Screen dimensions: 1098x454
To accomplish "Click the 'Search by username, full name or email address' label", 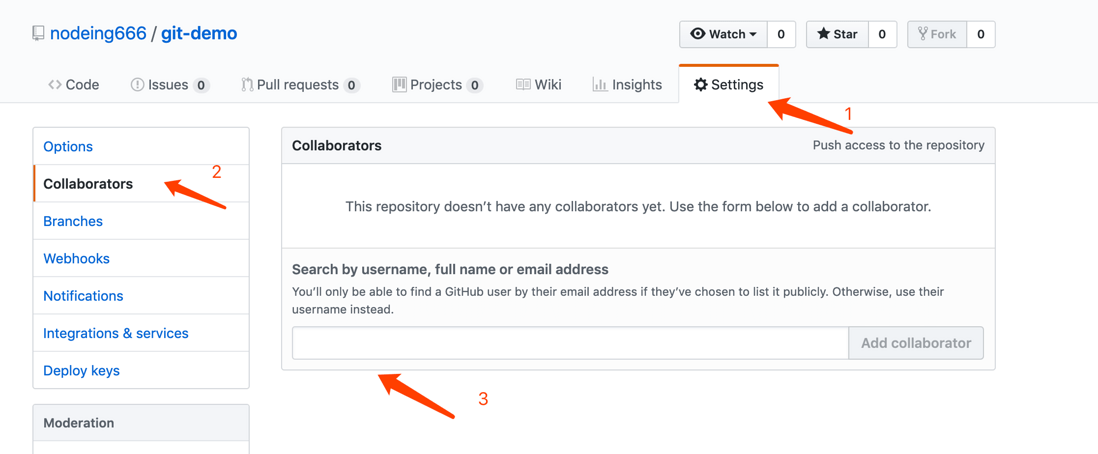I will tap(450, 269).
